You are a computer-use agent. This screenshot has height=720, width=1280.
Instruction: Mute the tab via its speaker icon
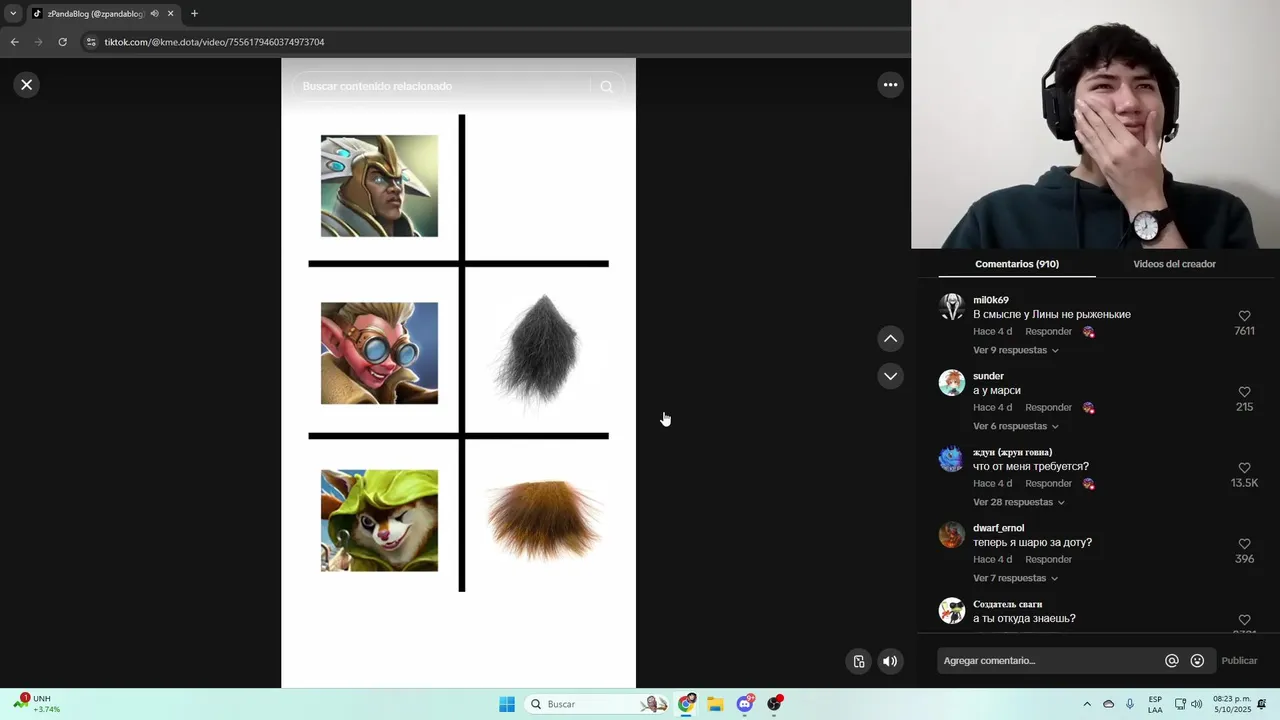[154, 14]
